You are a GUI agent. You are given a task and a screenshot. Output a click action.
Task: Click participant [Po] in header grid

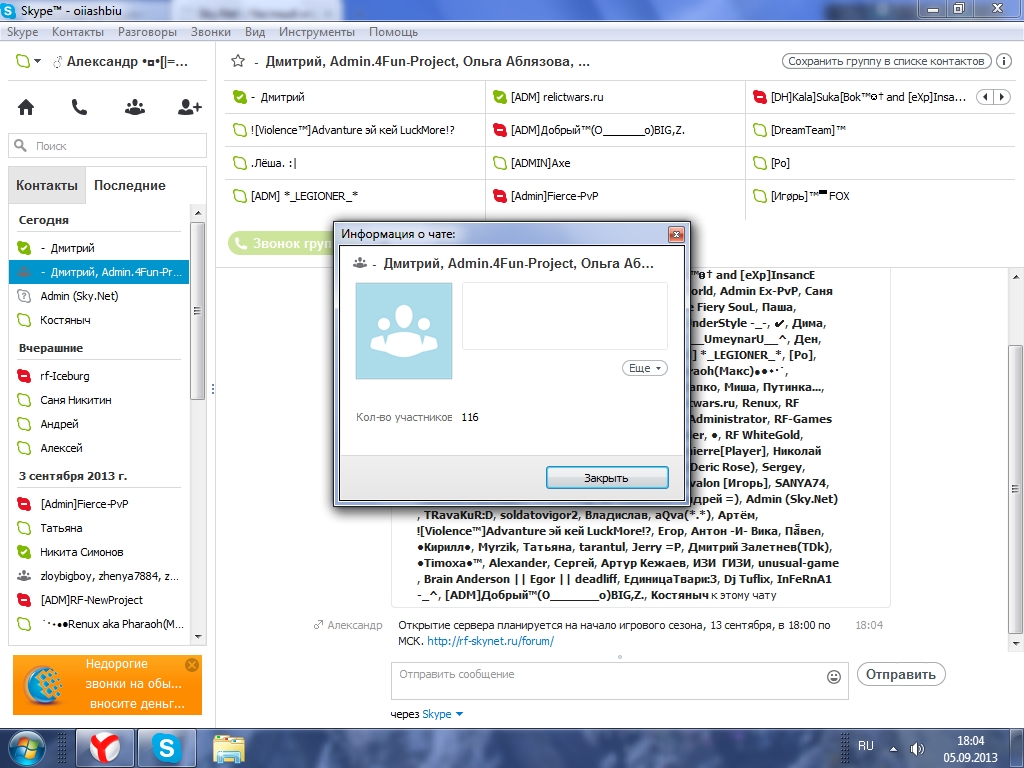(780, 163)
